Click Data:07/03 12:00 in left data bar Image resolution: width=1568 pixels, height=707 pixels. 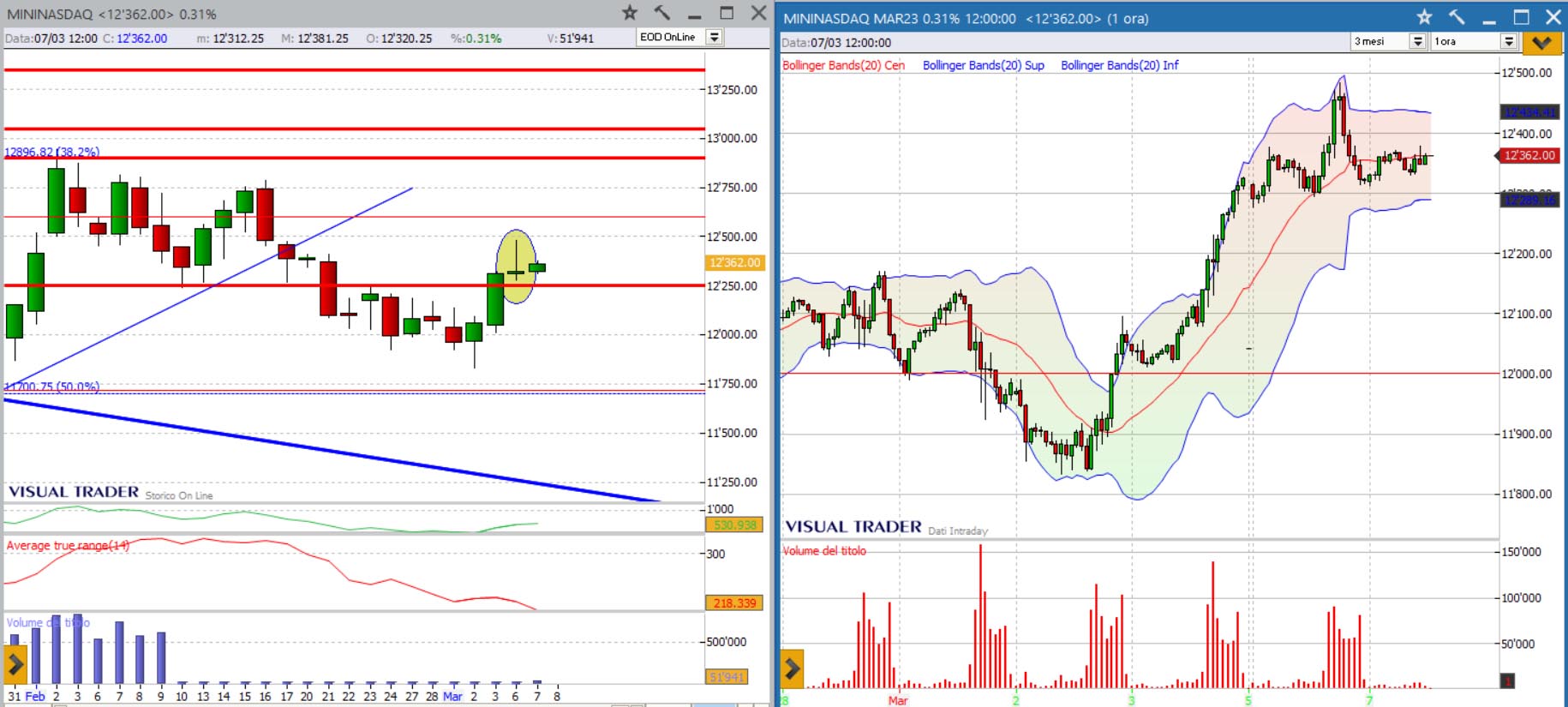tap(51, 39)
